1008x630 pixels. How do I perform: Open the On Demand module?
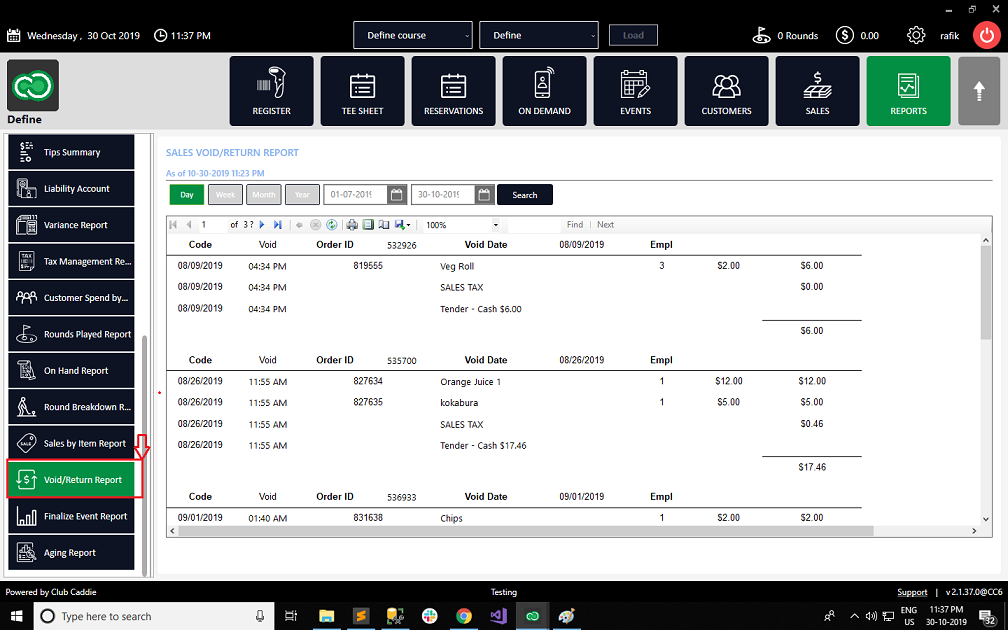tap(544, 91)
